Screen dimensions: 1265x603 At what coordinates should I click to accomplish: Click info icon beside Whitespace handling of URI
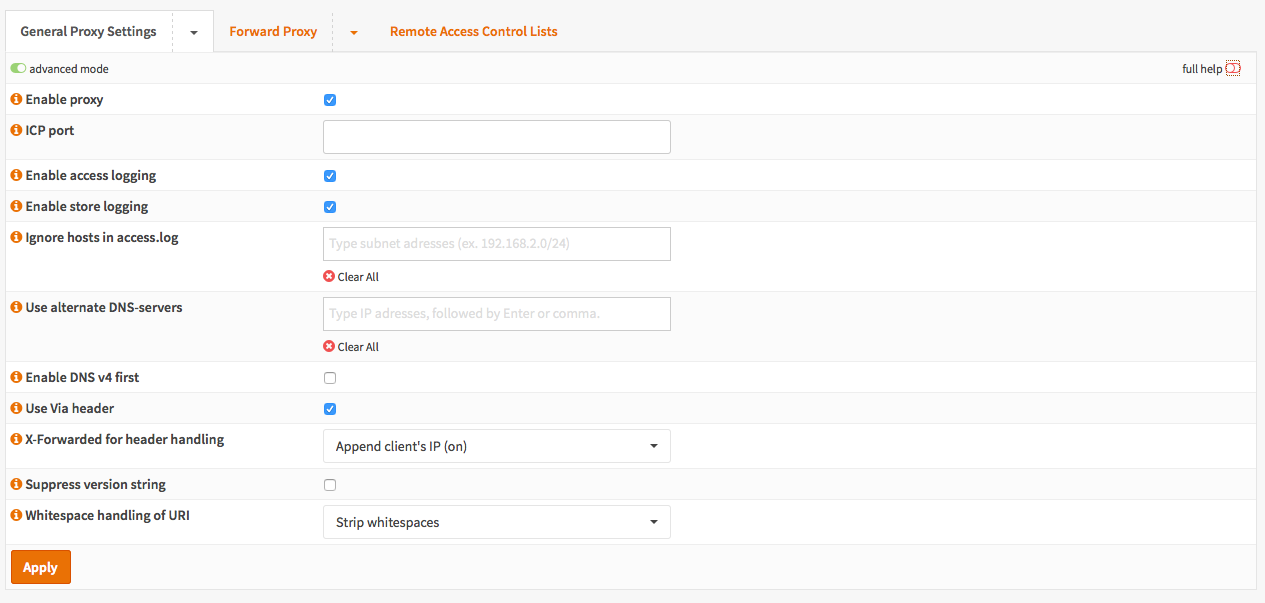tap(16, 516)
